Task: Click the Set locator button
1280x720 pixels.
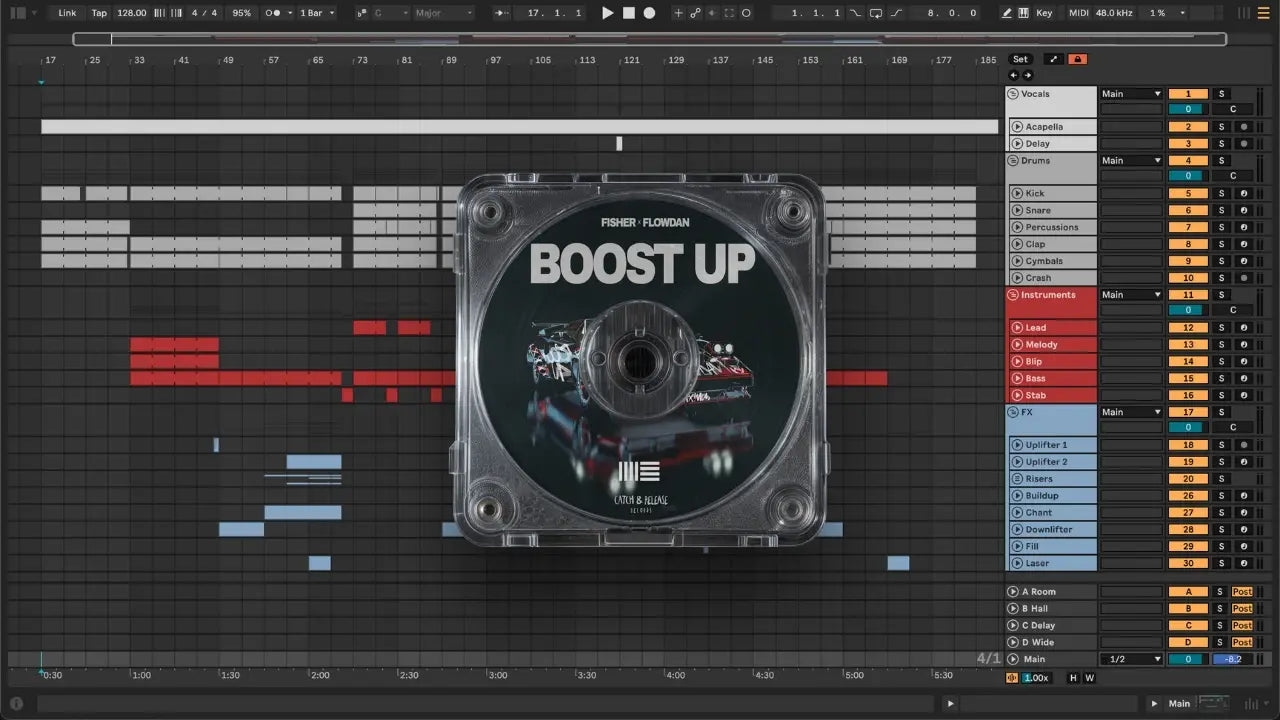Action: pos(1020,59)
